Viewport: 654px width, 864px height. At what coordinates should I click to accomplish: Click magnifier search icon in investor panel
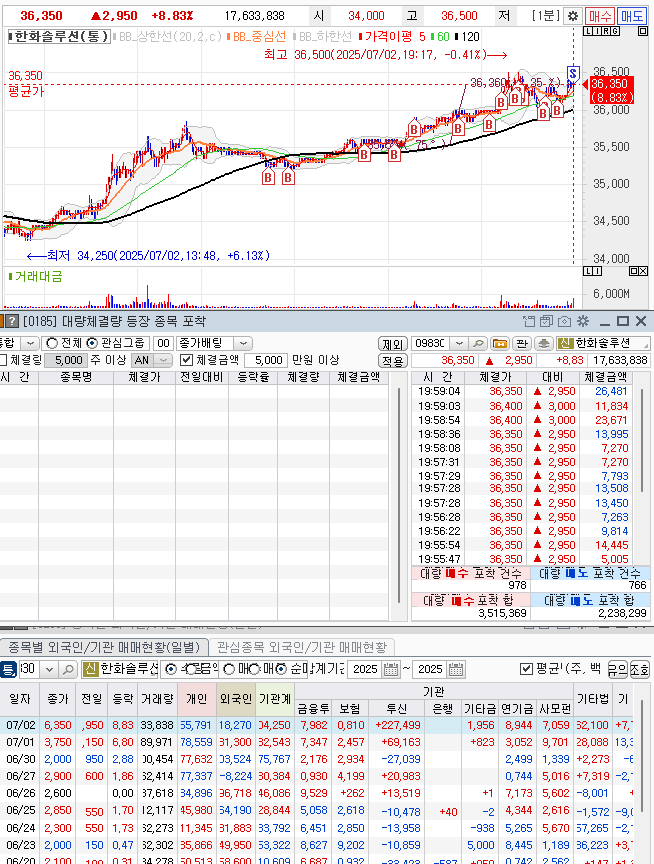pyautogui.click(x=68, y=669)
